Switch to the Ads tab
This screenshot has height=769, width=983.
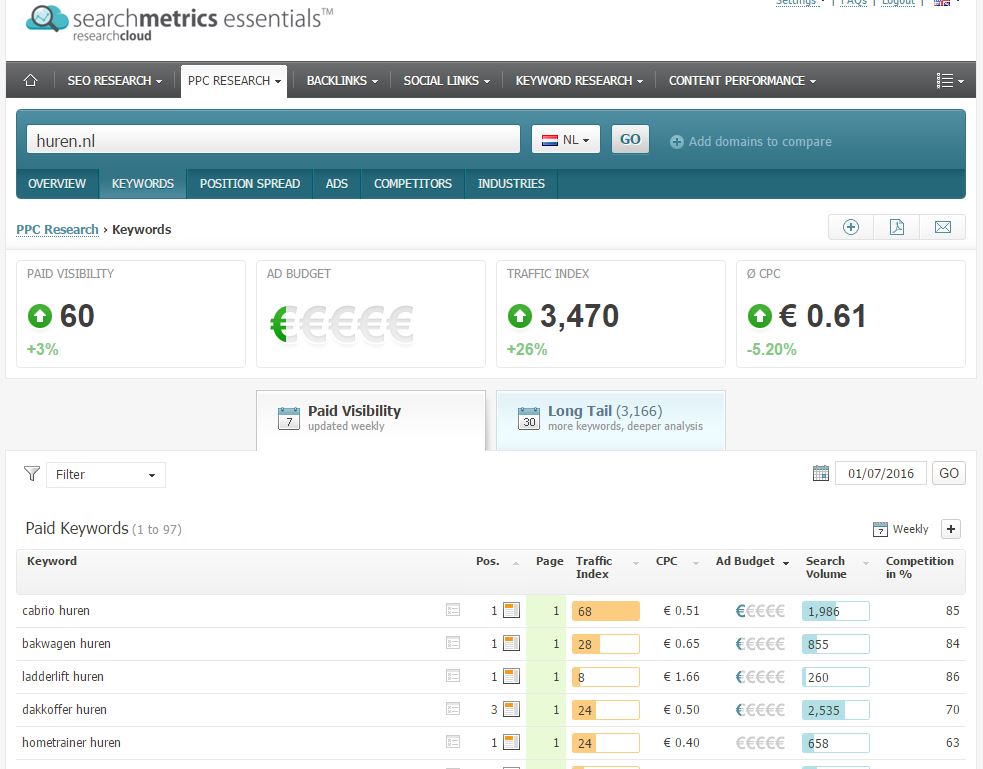[x=337, y=184]
